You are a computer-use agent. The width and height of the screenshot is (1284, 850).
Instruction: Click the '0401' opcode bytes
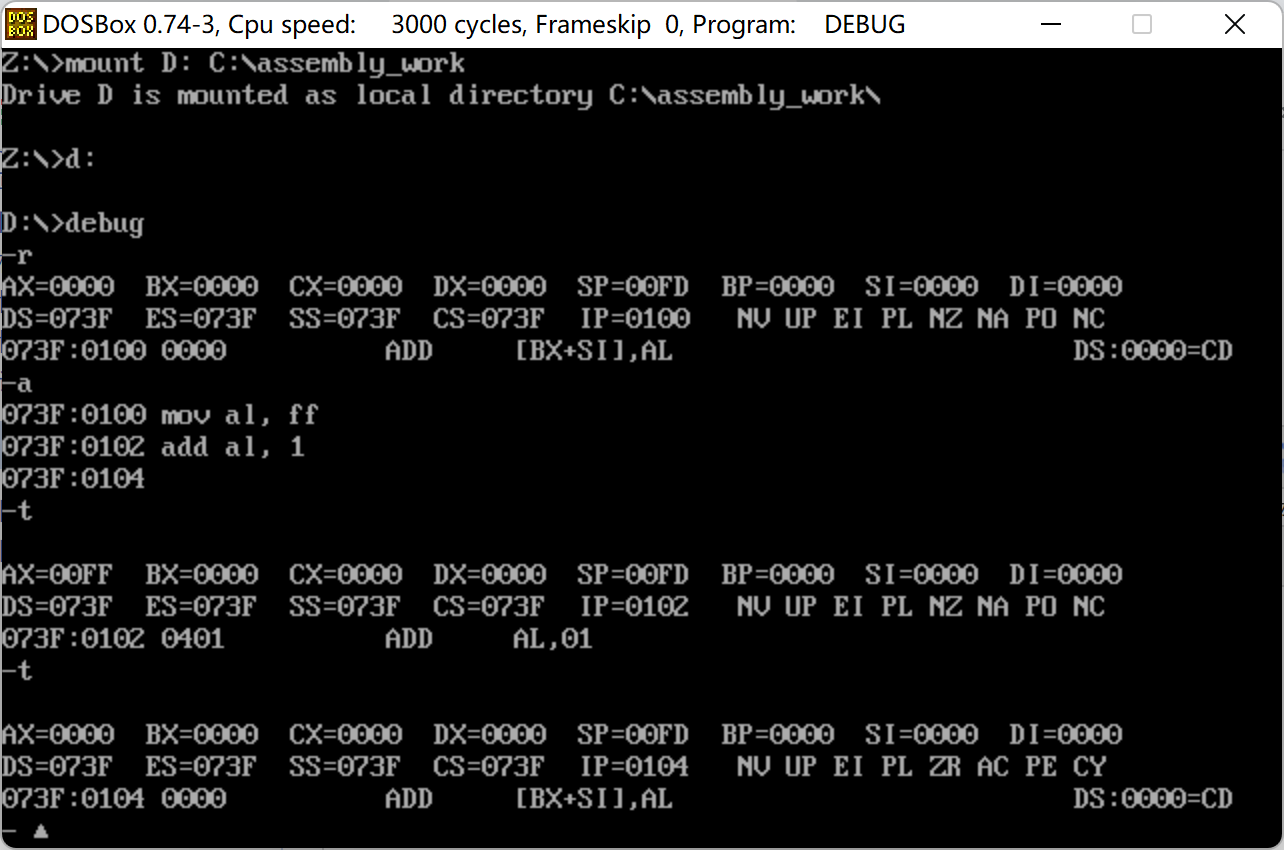click(193, 640)
